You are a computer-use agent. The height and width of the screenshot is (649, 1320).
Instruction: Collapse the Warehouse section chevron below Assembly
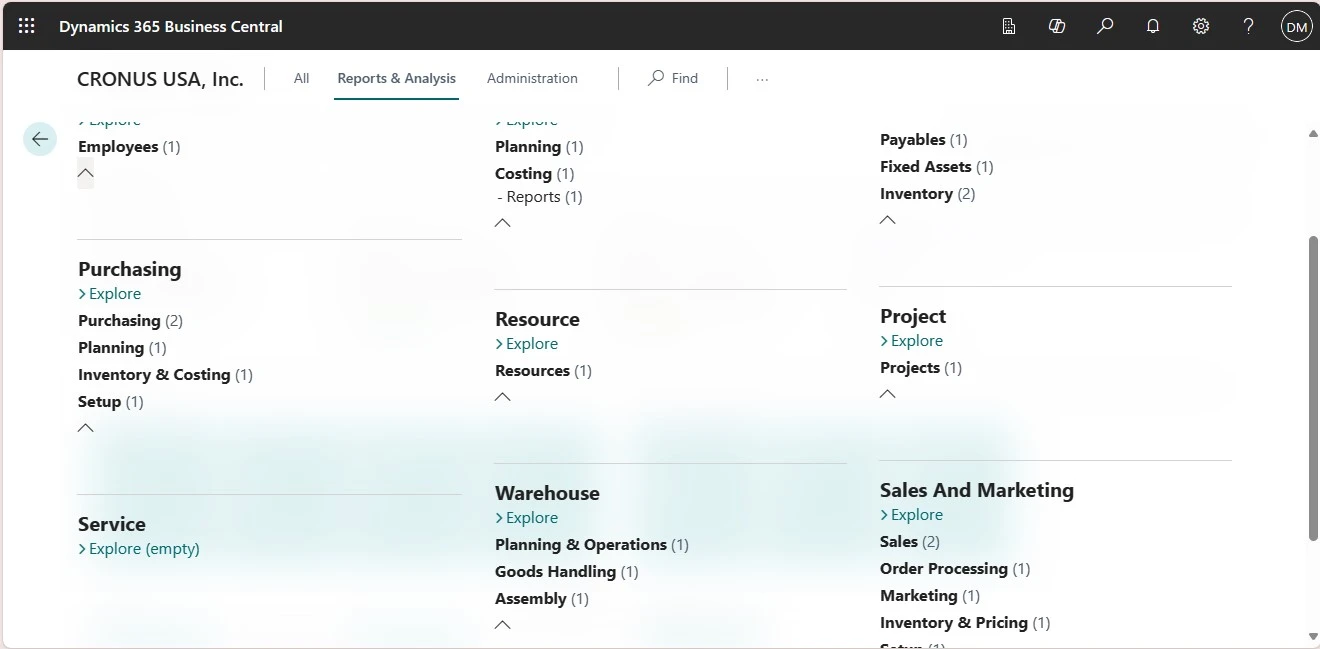point(503,625)
